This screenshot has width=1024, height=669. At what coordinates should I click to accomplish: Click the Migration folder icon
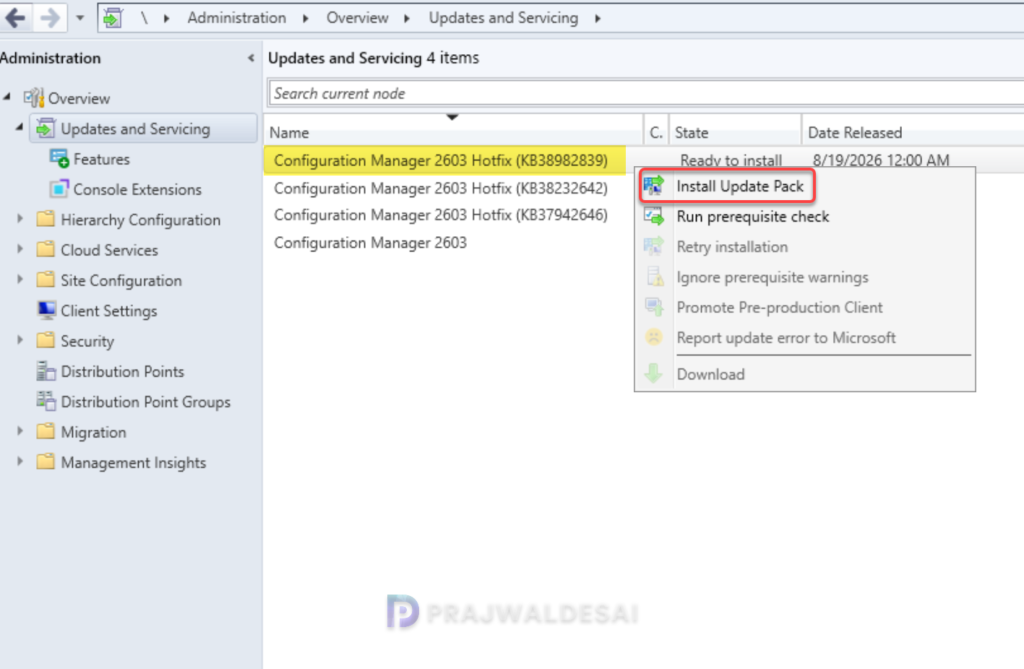click(x=46, y=431)
